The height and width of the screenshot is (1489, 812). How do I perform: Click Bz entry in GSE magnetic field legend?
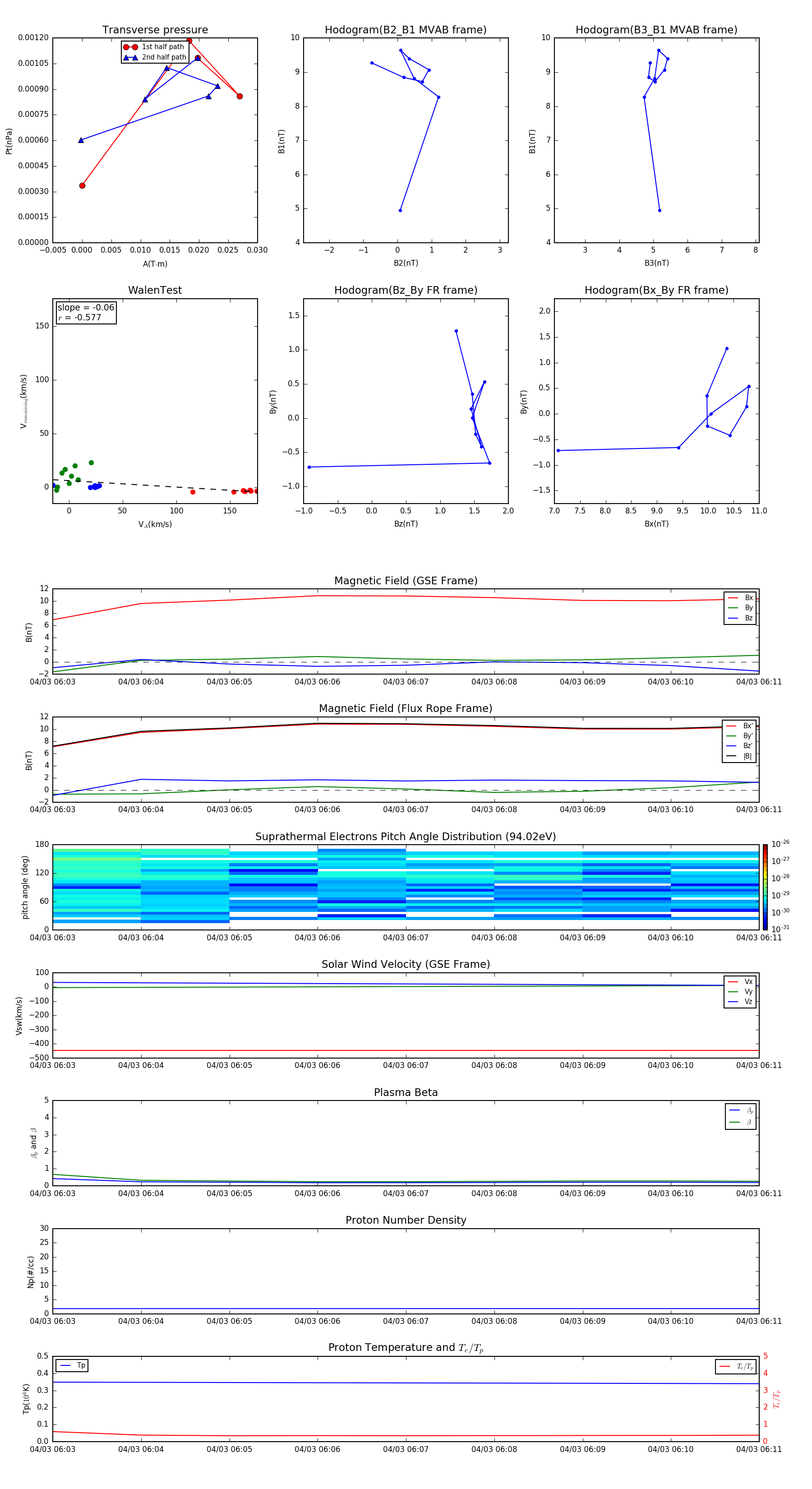click(x=740, y=619)
